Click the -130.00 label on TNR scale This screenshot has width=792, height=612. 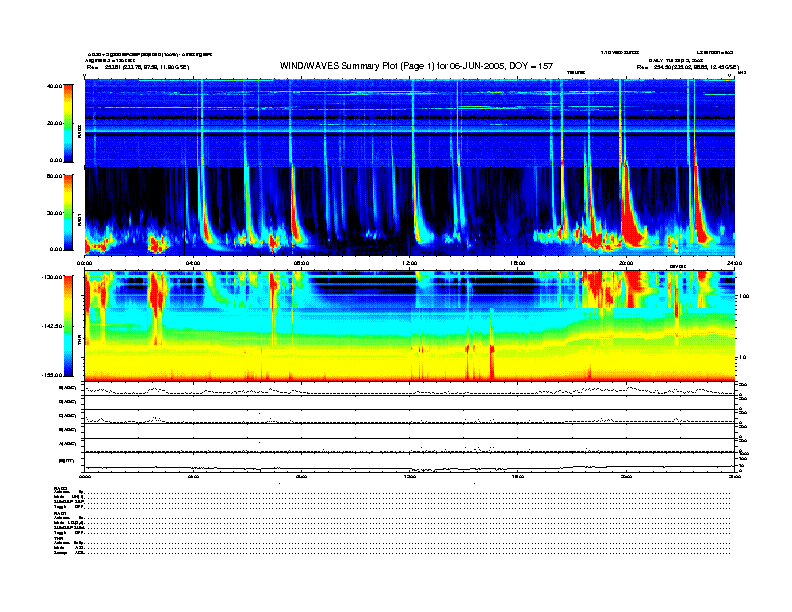pos(53,277)
